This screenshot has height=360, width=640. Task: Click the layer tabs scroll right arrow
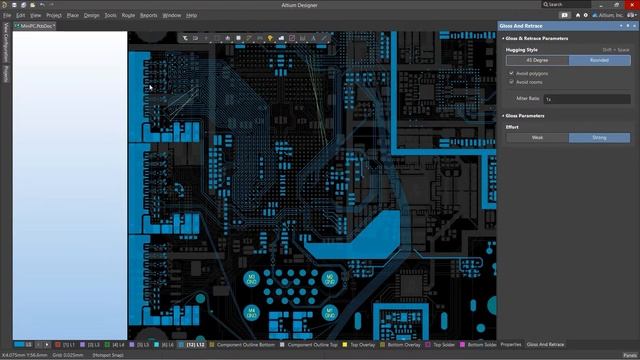click(x=47, y=345)
